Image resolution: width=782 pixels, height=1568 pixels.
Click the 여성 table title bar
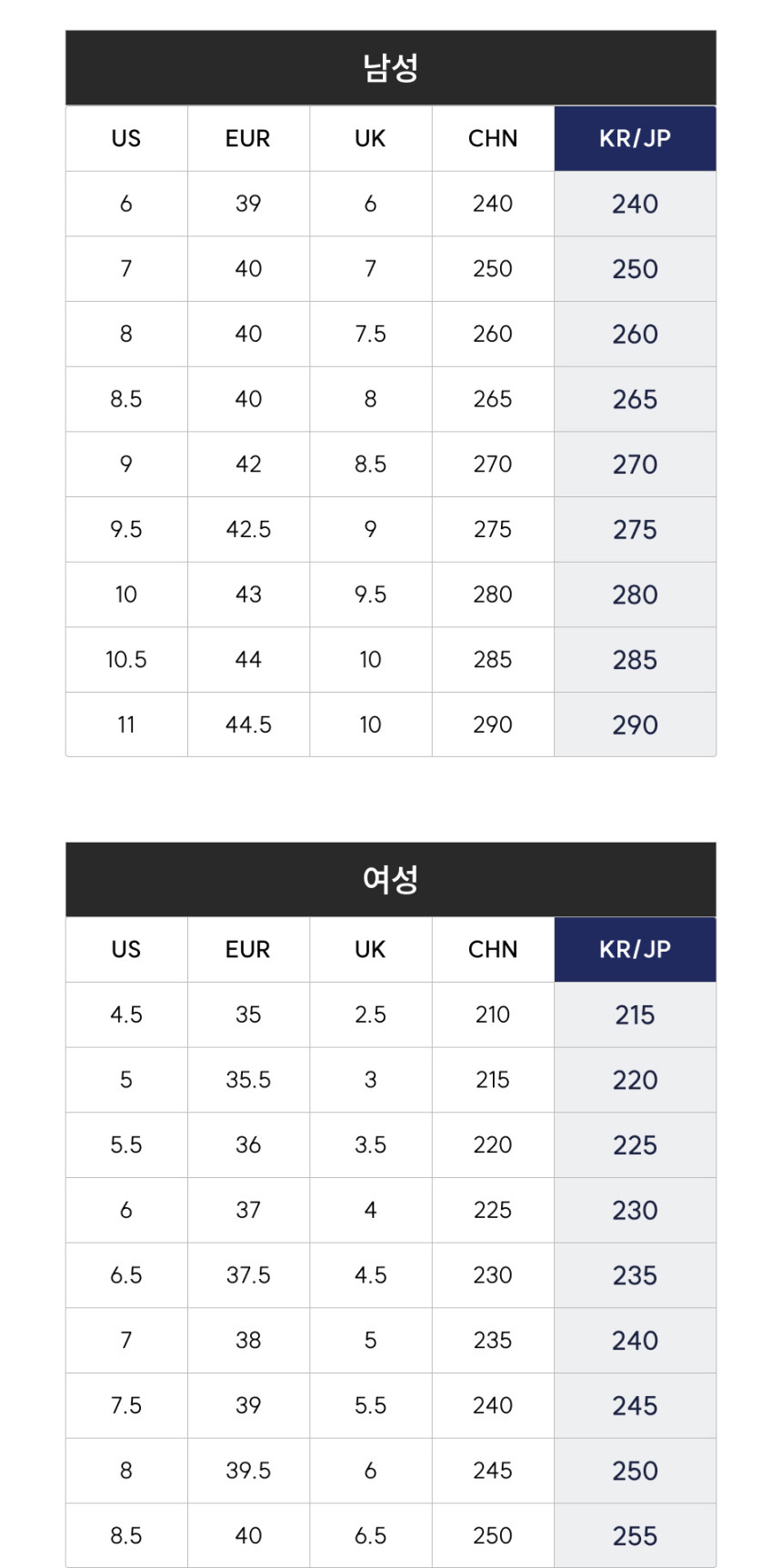tap(390, 879)
